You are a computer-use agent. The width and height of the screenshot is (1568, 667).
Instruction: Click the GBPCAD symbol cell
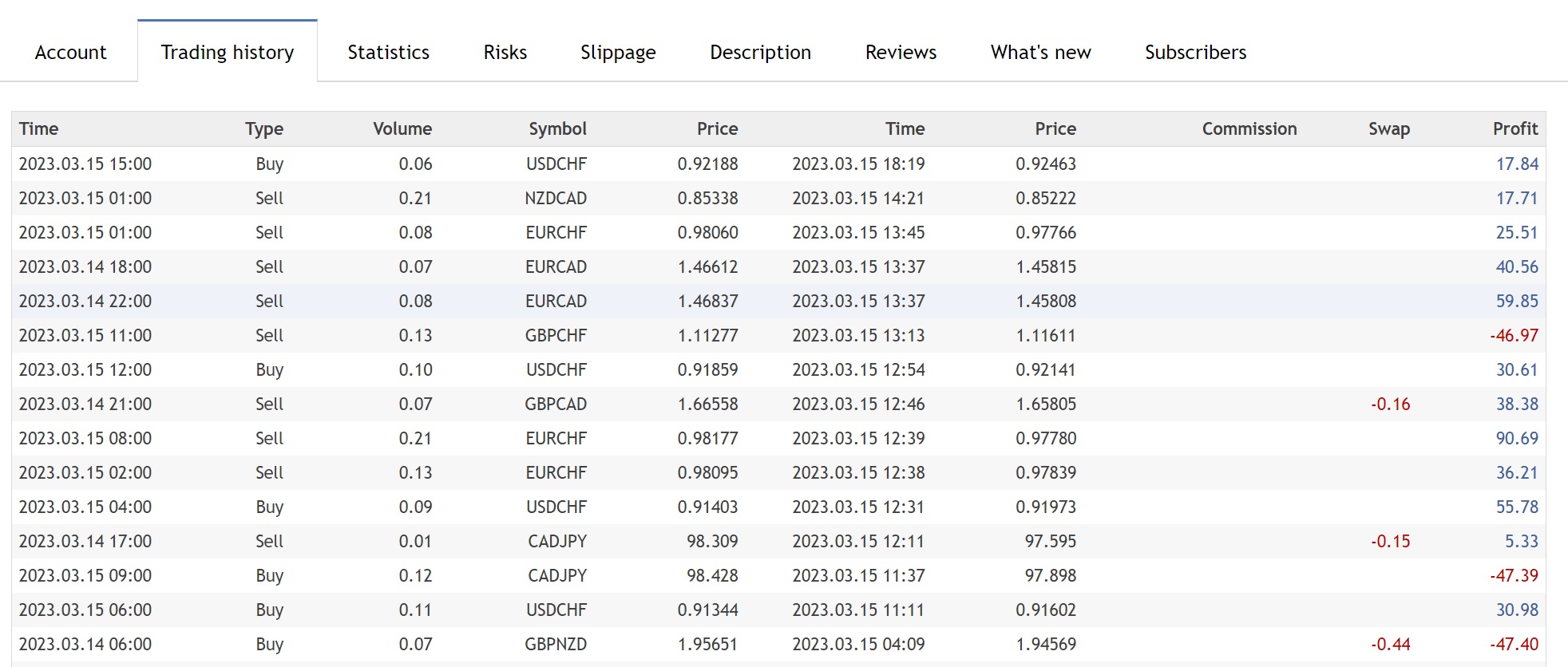(x=556, y=405)
